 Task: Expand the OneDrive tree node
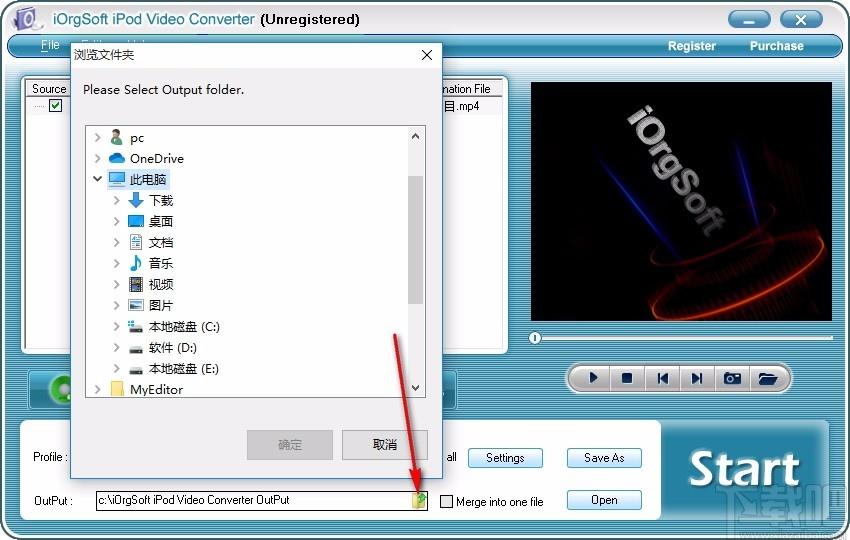pos(98,158)
